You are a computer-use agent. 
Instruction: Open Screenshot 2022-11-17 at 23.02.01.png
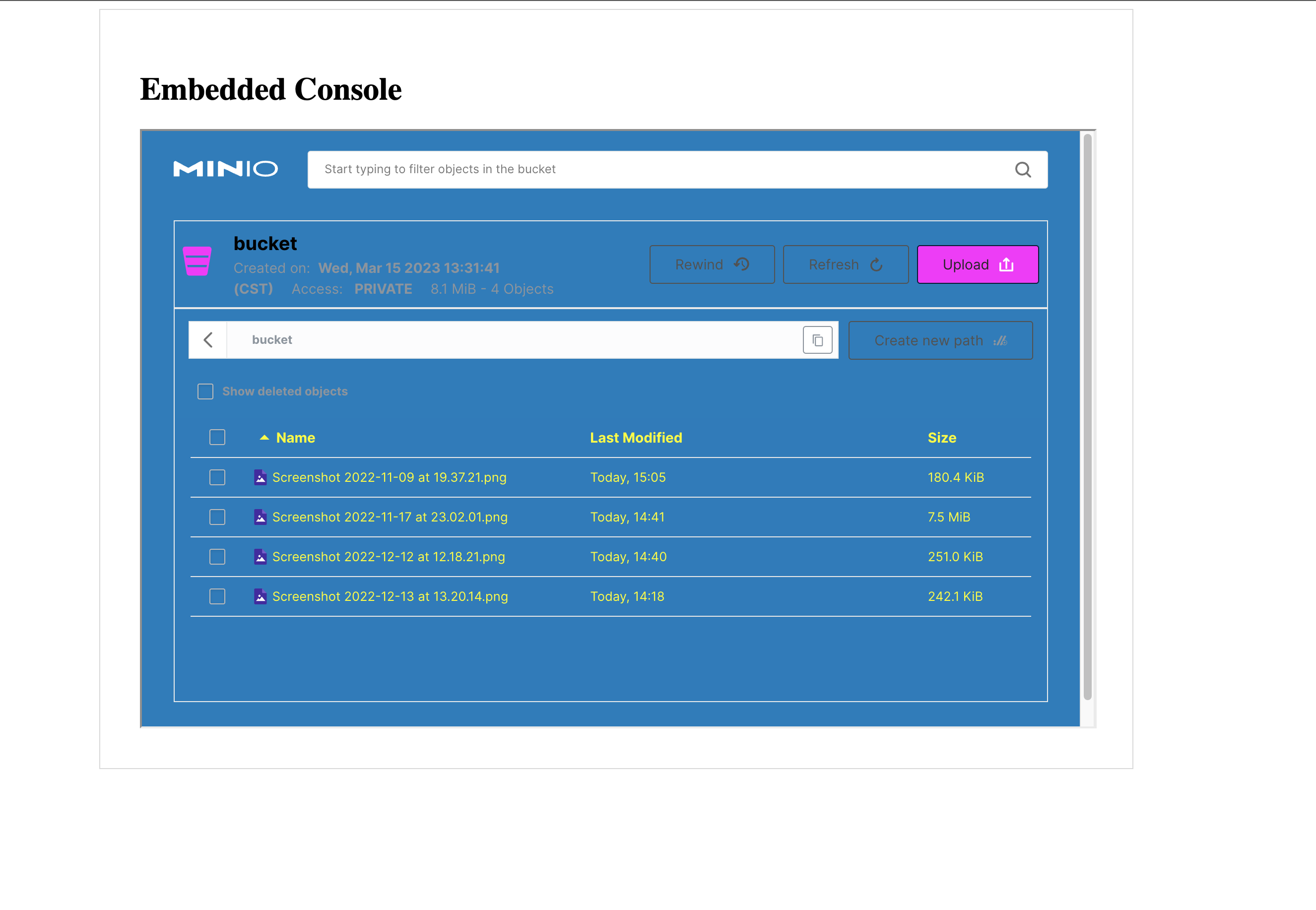coord(390,517)
